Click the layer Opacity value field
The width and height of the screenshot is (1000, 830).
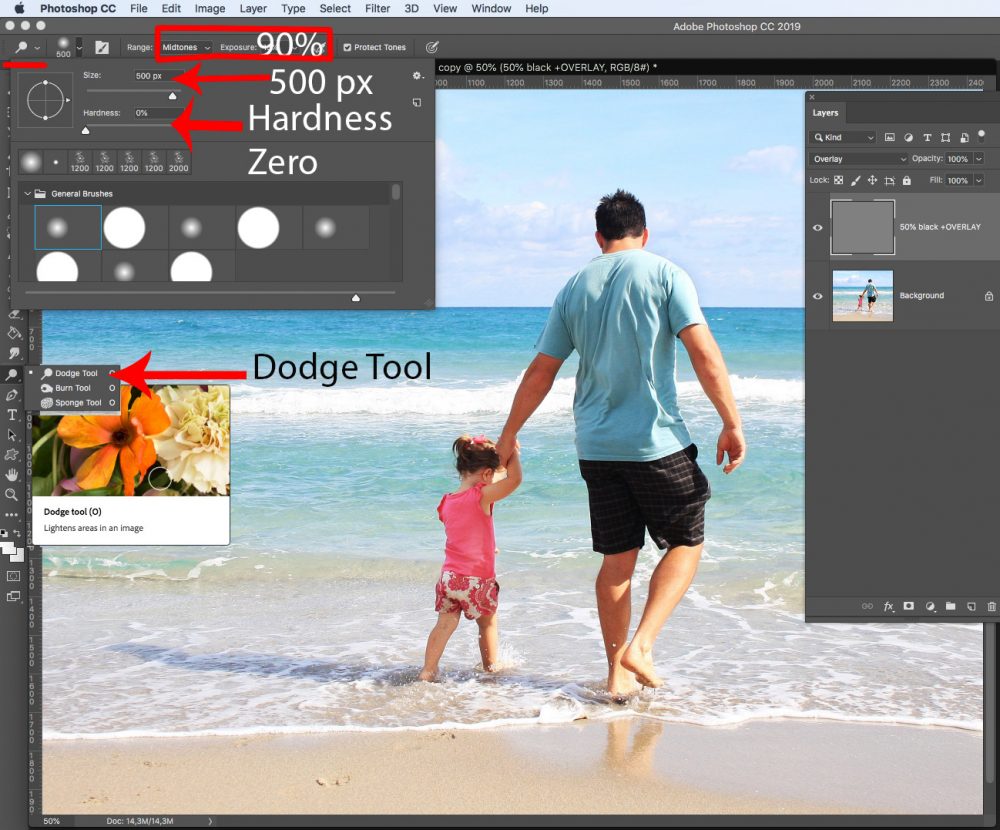click(958, 159)
